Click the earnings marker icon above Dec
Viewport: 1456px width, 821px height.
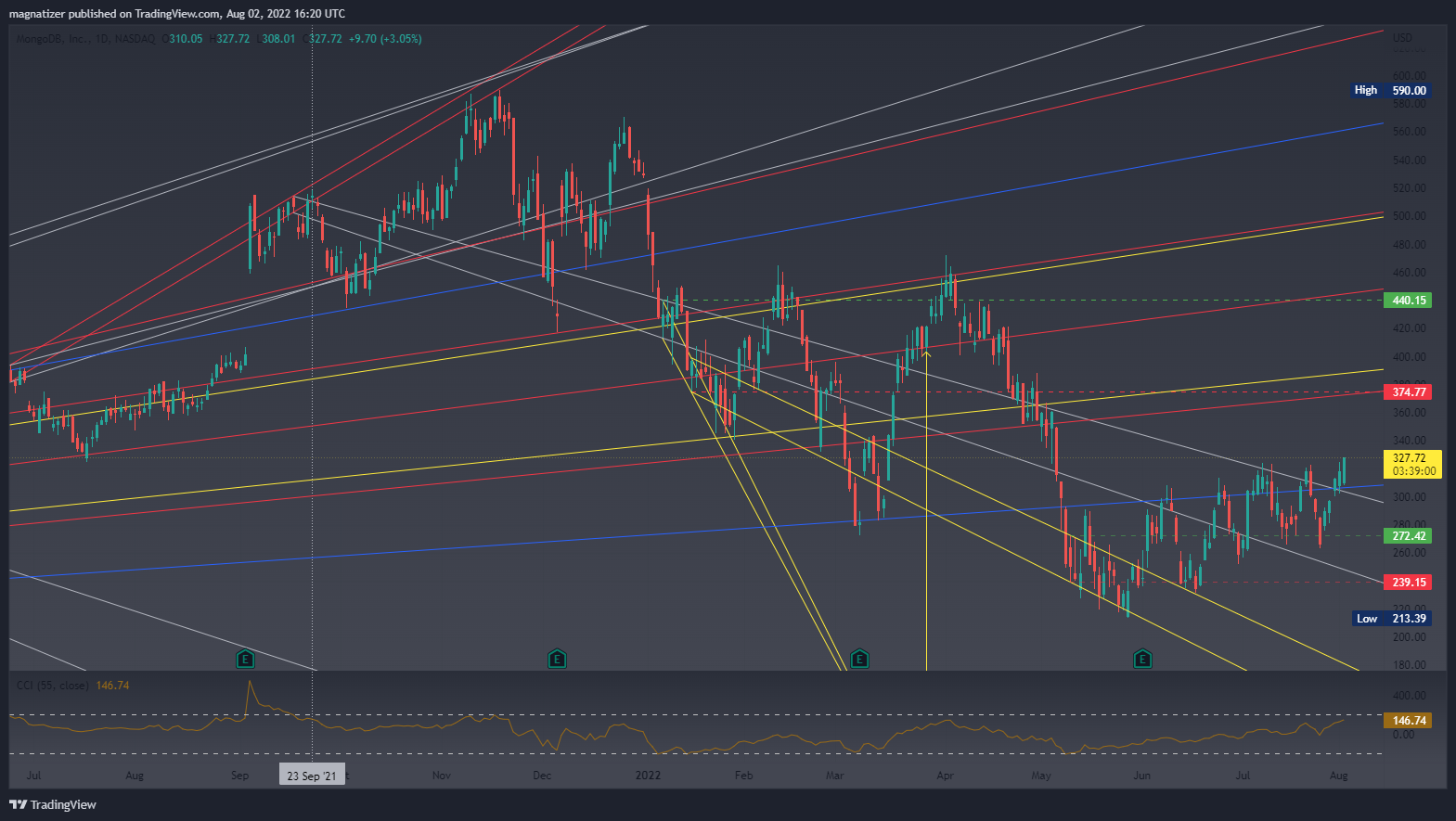coord(557,660)
